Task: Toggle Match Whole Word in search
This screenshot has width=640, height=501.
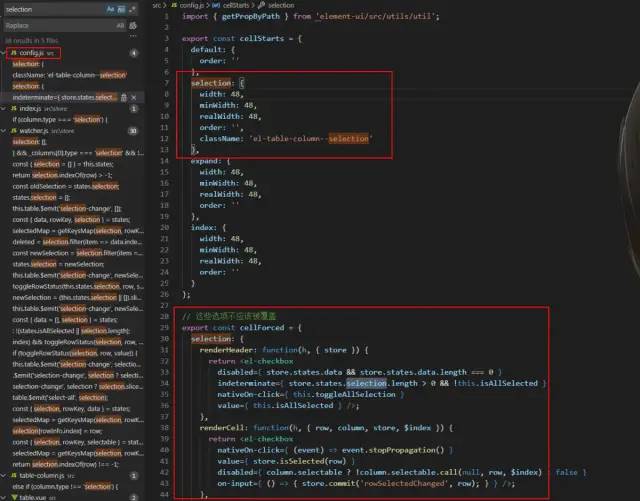Action: (x=119, y=8)
